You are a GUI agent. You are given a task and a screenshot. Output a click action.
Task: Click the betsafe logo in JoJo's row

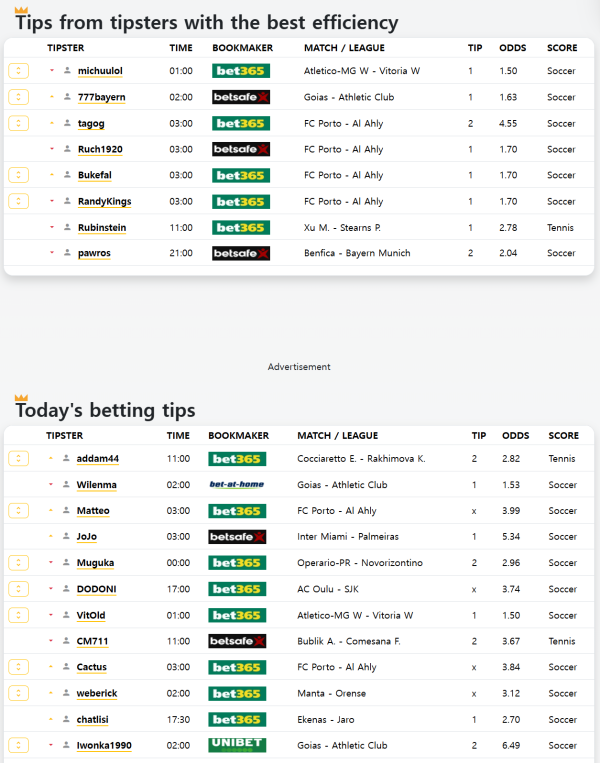pos(236,537)
